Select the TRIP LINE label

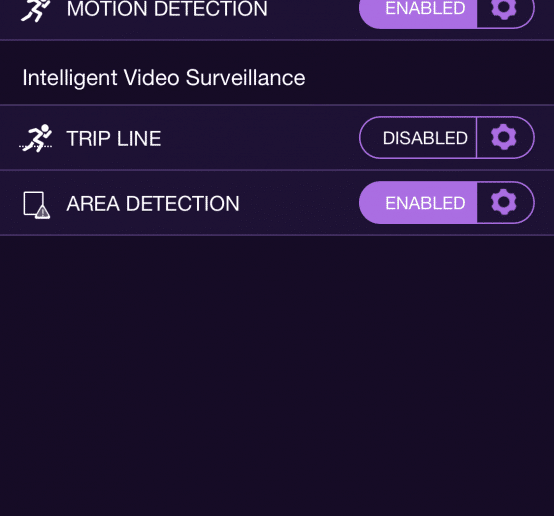pyautogui.click(x=114, y=138)
